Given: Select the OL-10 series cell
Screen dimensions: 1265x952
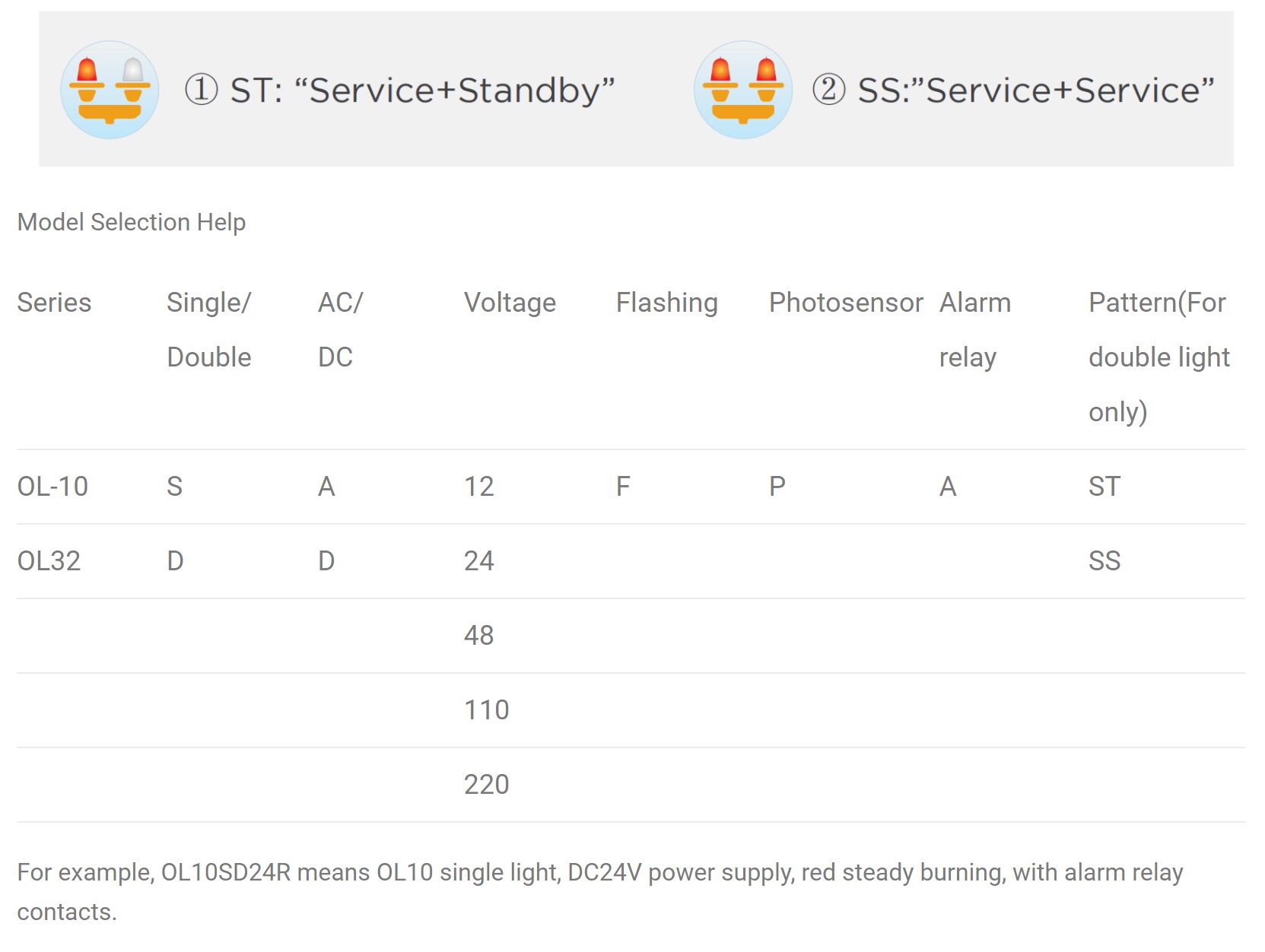Looking at the screenshot, I should [x=52, y=487].
